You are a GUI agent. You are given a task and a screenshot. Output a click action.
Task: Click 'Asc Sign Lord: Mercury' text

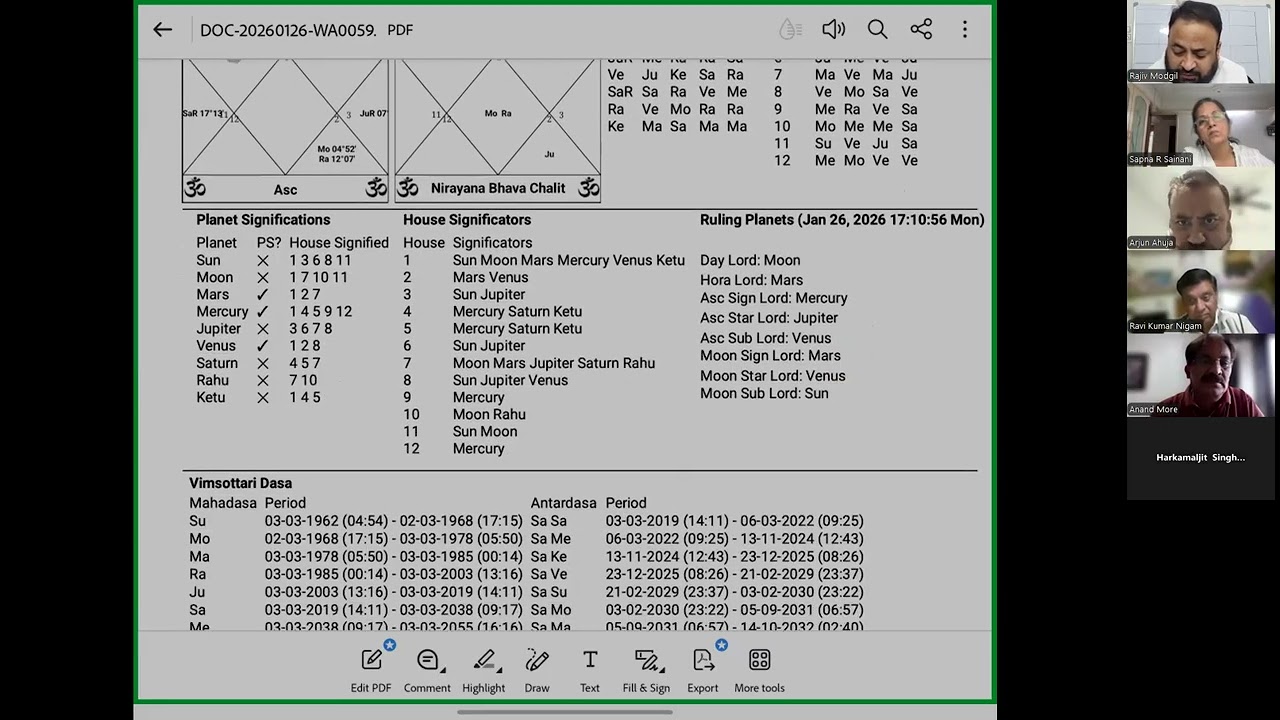(x=774, y=298)
